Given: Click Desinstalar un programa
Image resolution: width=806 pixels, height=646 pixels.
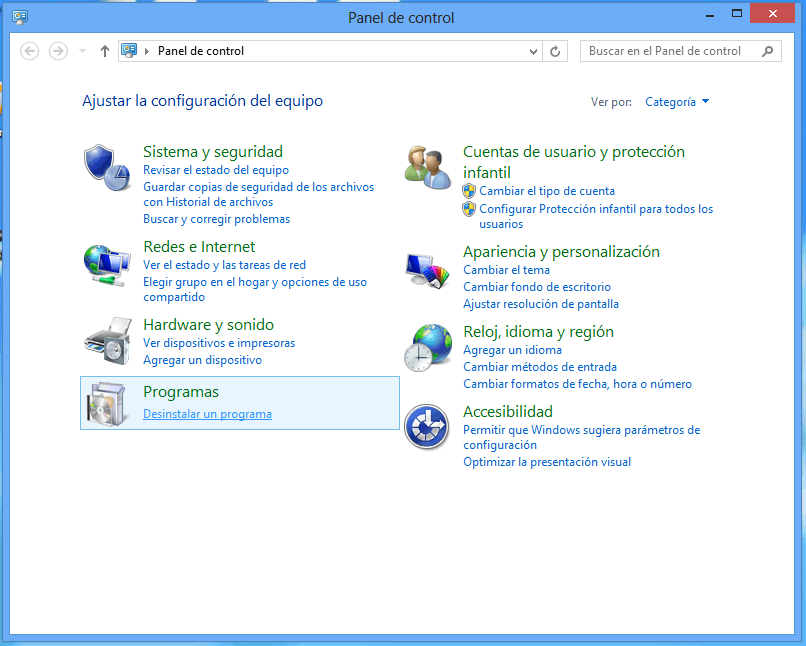Looking at the screenshot, I should coord(207,414).
